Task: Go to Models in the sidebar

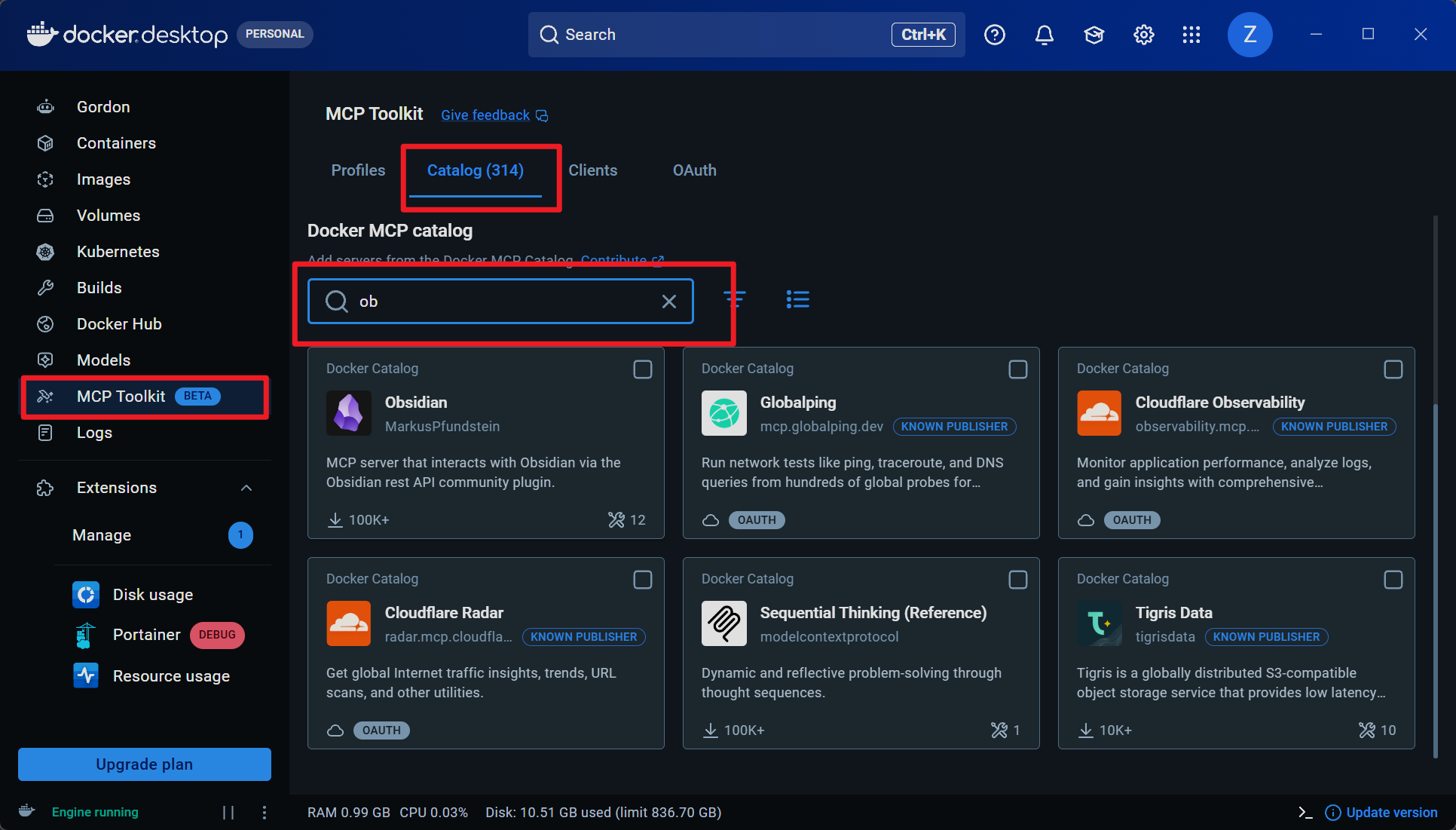Action: pos(145,360)
